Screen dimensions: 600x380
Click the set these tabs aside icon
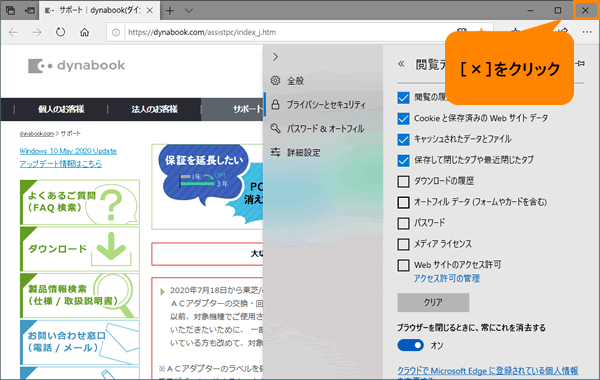point(30,10)
